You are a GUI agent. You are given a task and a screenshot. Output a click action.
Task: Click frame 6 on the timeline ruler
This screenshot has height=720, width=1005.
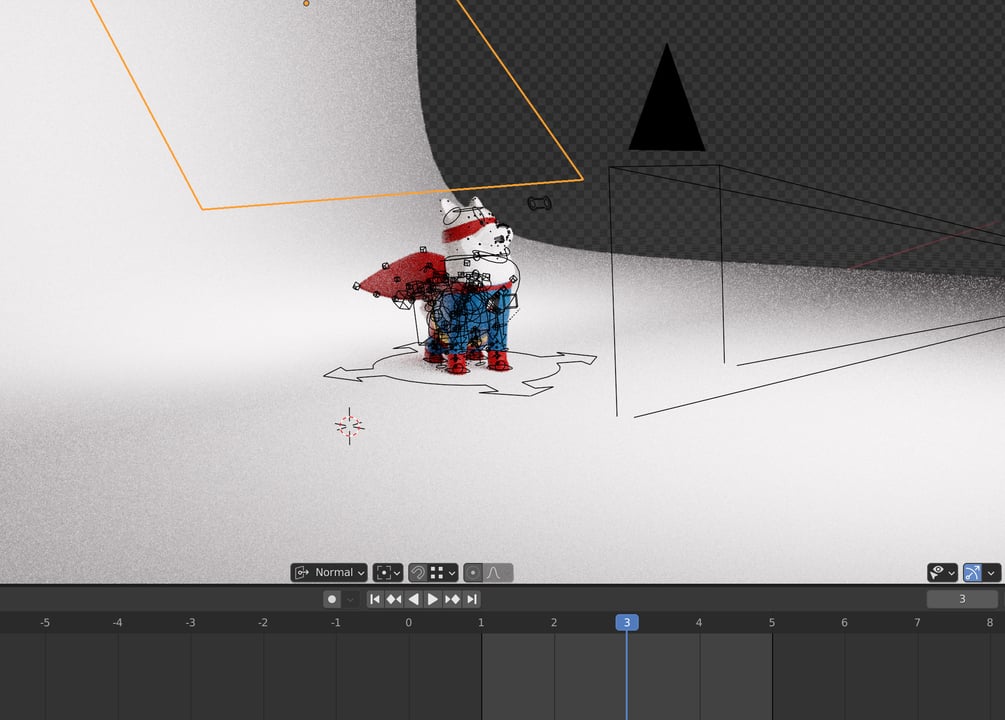pyautogui.click(x=844, y=623)
